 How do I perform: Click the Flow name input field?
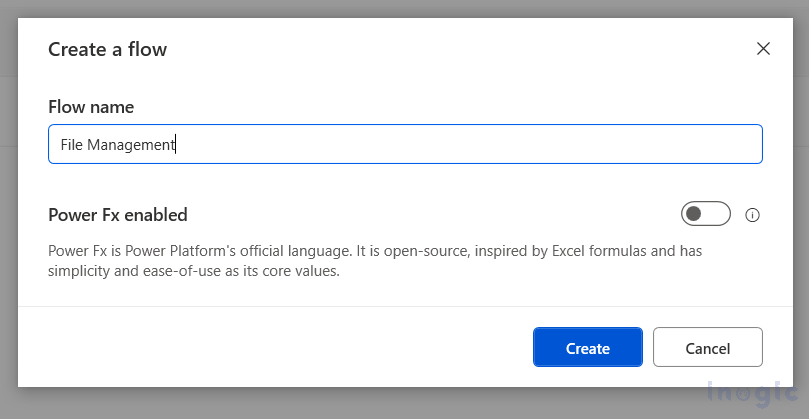405,144
